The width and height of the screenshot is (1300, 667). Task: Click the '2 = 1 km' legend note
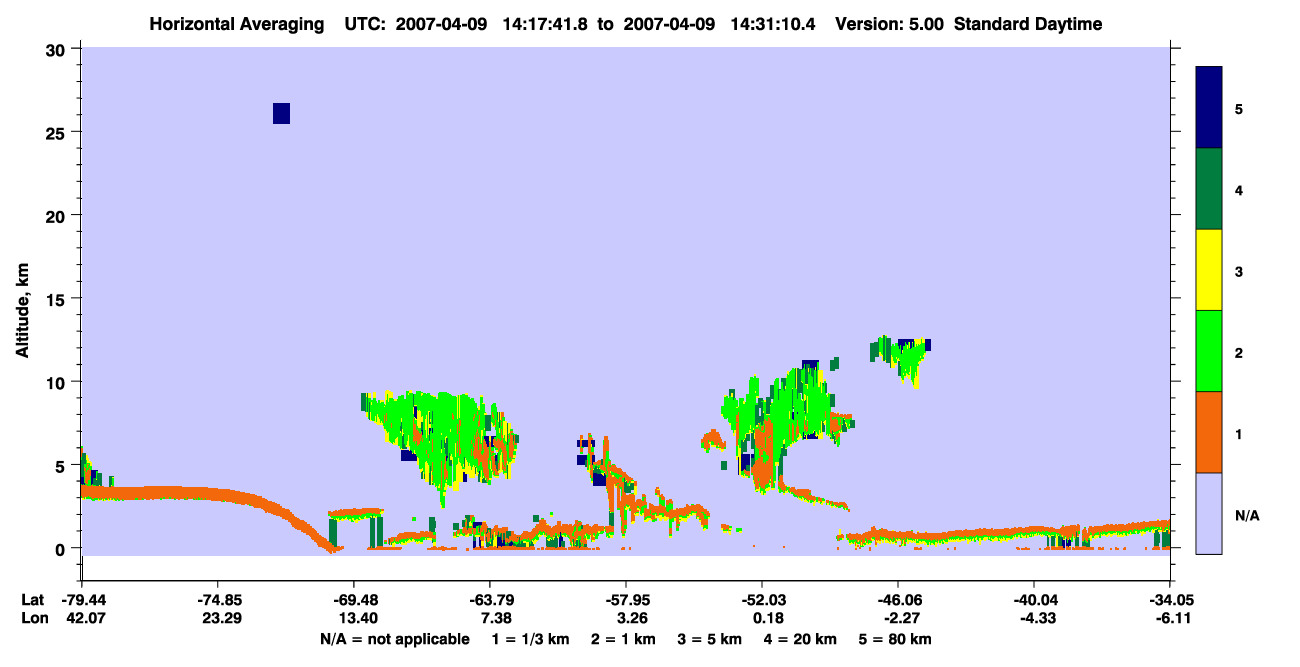click(x=623, y=639)
